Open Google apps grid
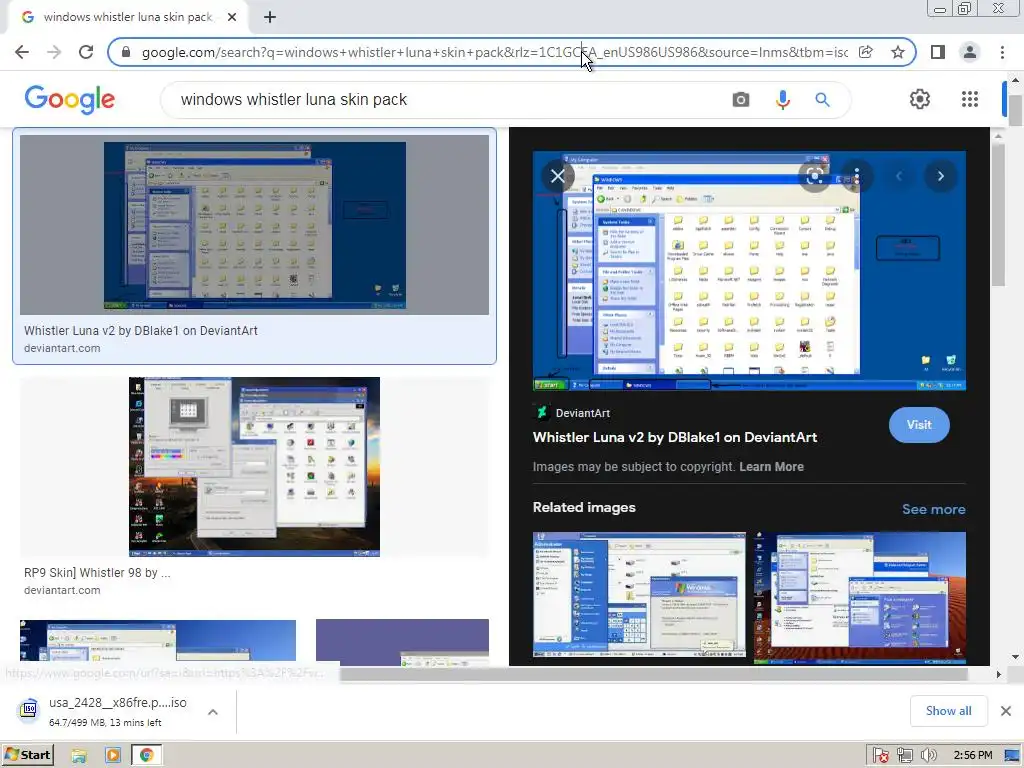Screen dimensions: 1024x768 pyautogui.click(x=970, y=99)
